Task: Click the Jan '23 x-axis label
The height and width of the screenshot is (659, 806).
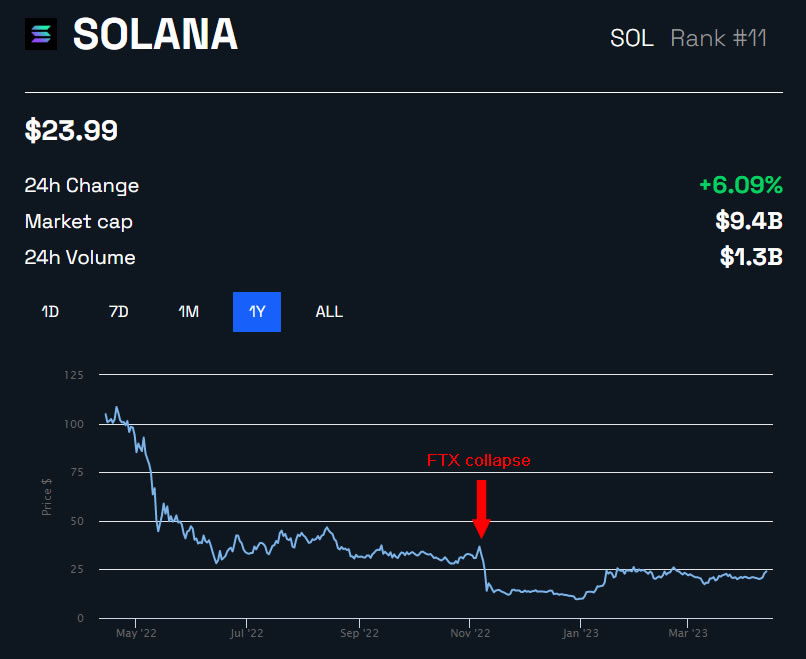Action: click(581, 633)
